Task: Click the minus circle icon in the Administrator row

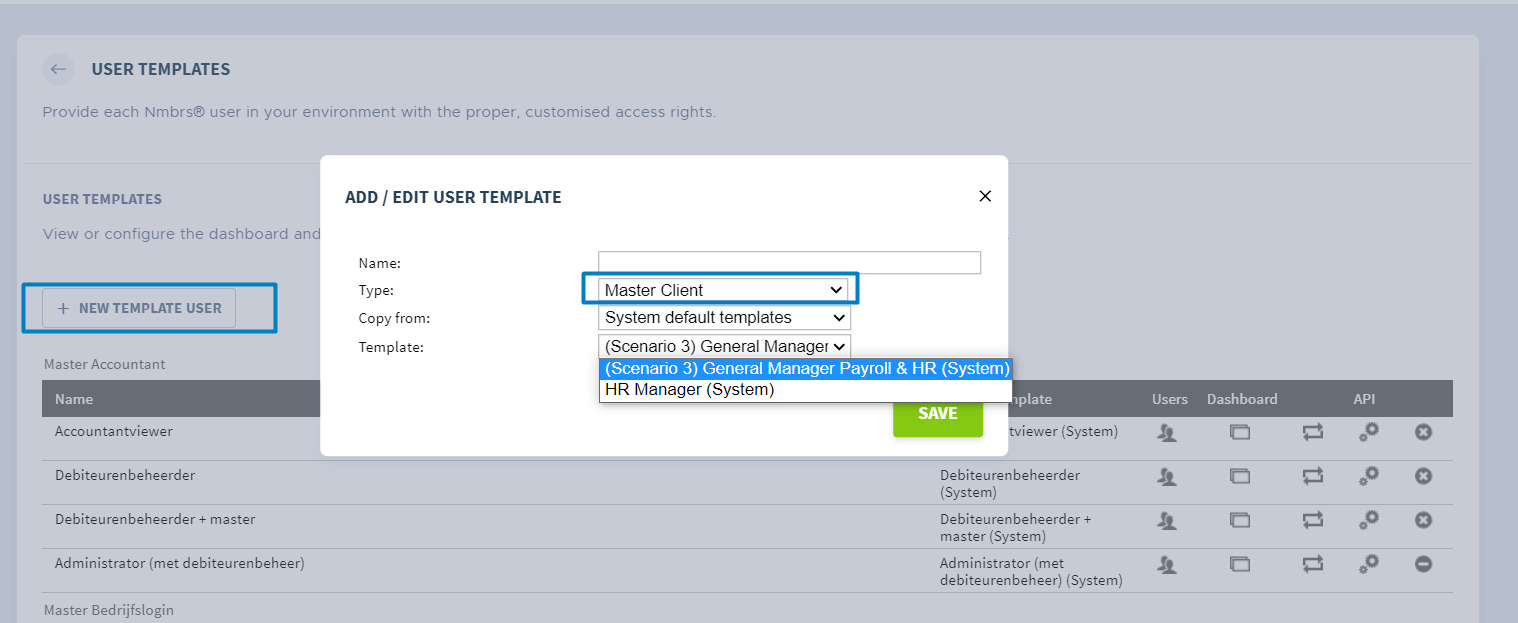Action: [1423, 564]
